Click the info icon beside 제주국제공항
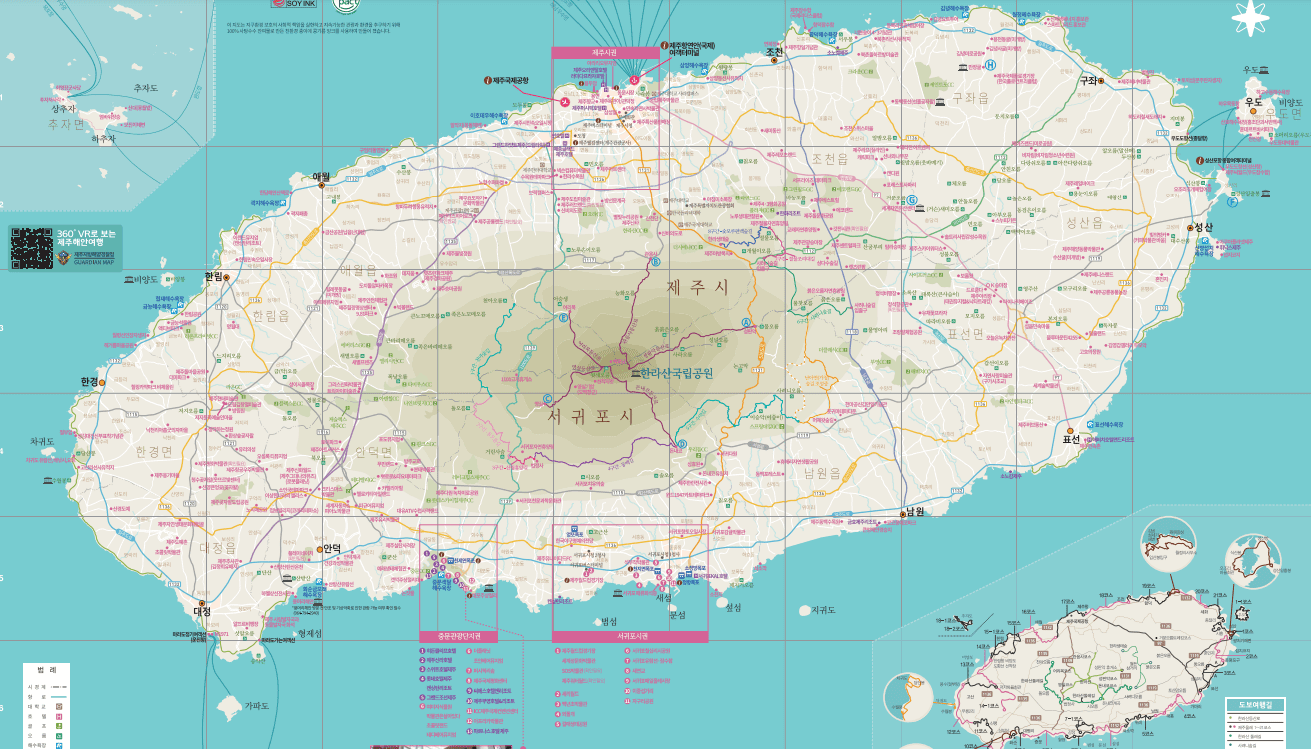Screen dimensions: 1311x749 tap(489, 80)
